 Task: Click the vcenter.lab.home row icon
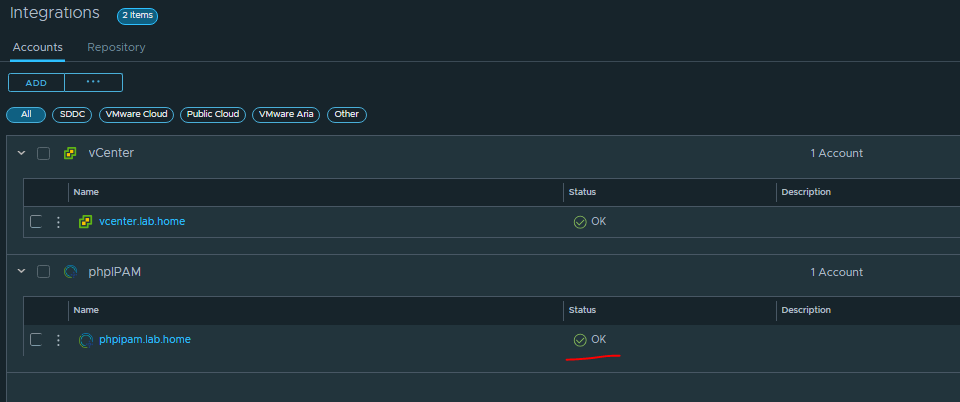pyautogui.click(x=85, y=222)
